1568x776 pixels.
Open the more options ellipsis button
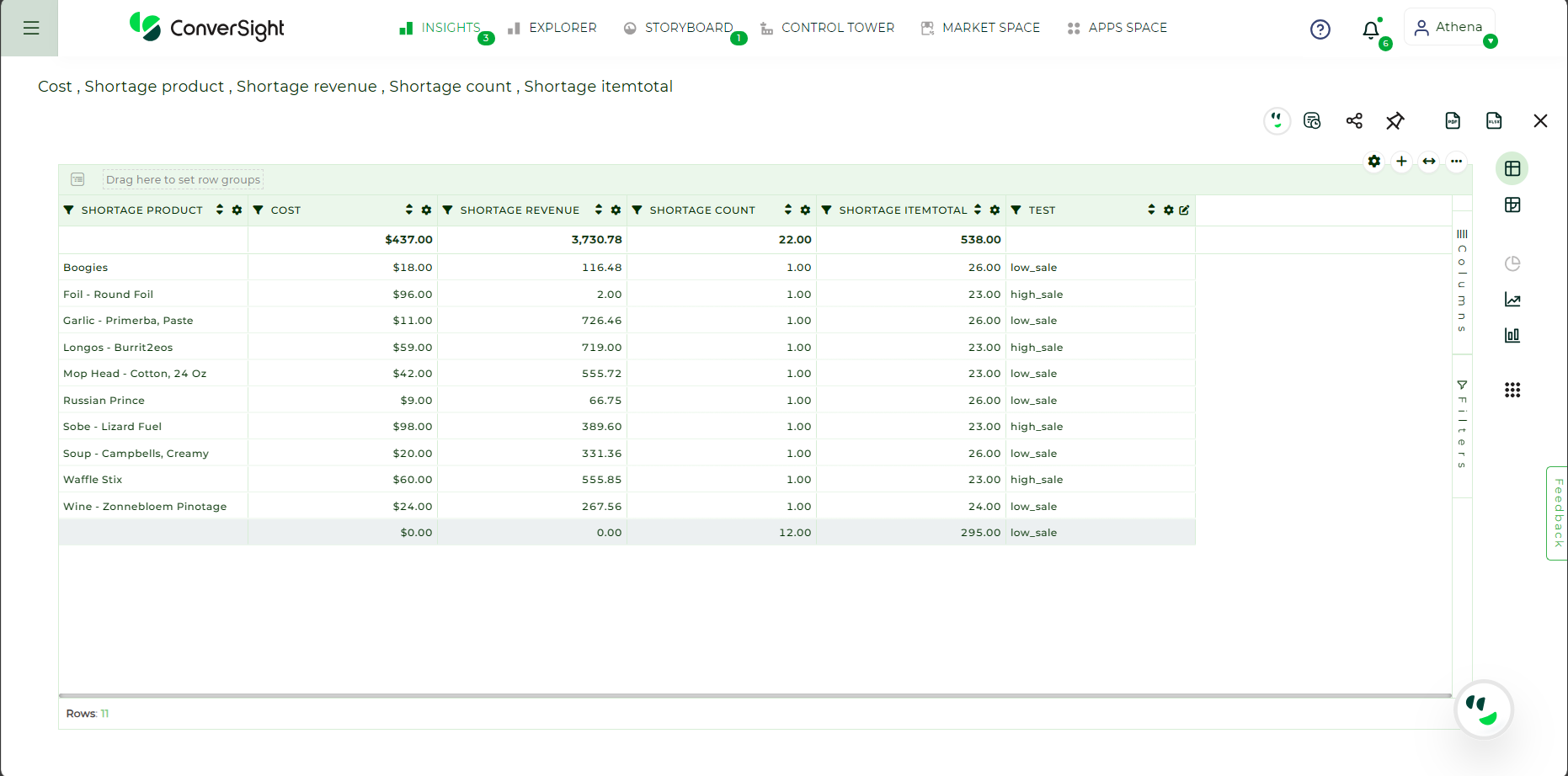point(1456,162)
